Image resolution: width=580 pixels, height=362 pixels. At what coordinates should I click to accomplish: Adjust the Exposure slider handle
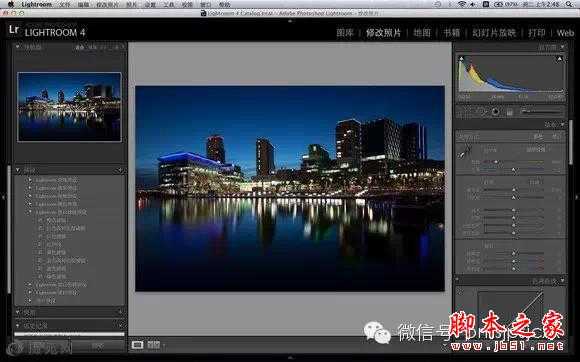pyautogui.click(x=514, y=190)
